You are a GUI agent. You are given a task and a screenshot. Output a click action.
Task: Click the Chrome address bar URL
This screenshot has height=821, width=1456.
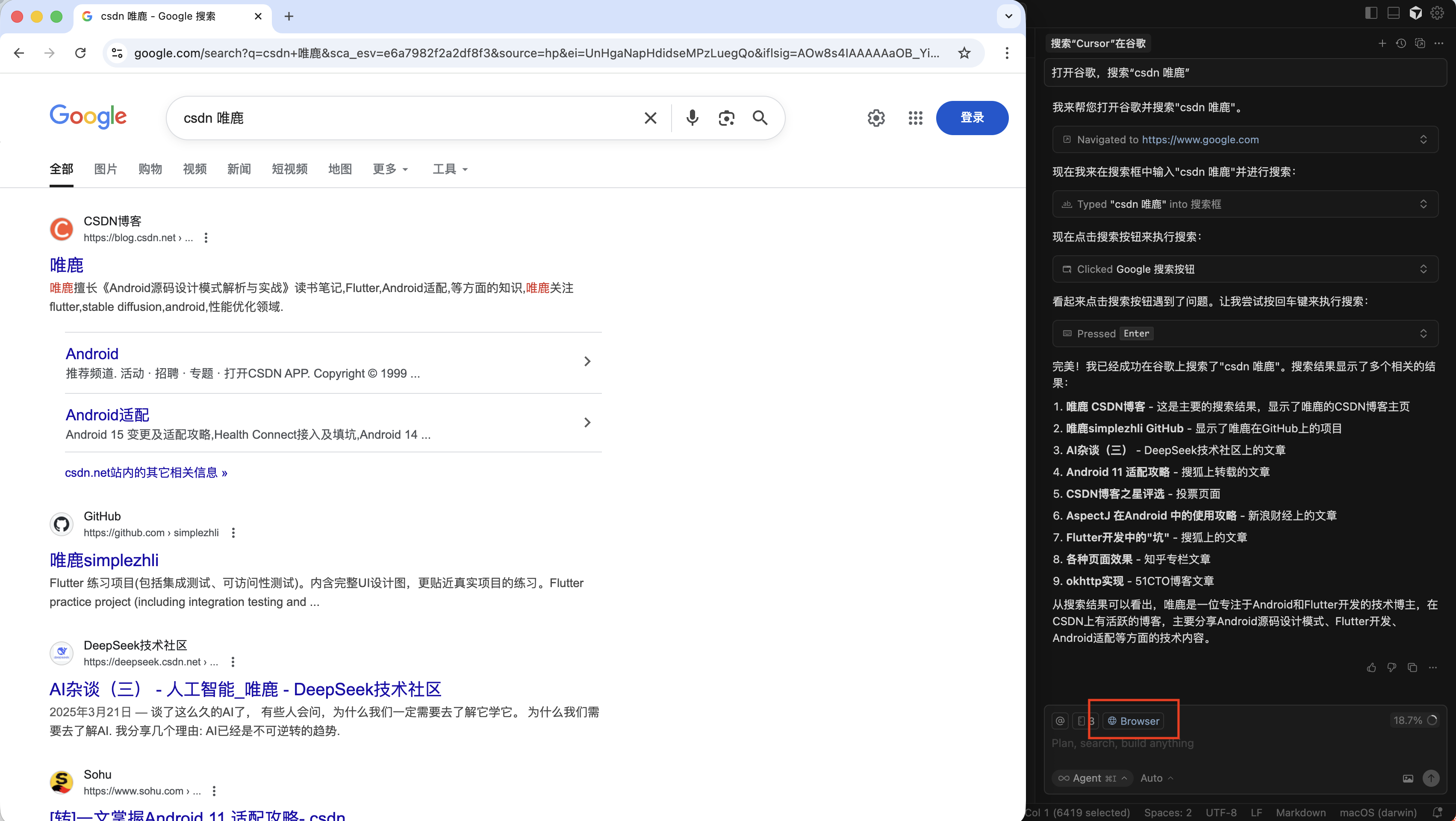536,53
